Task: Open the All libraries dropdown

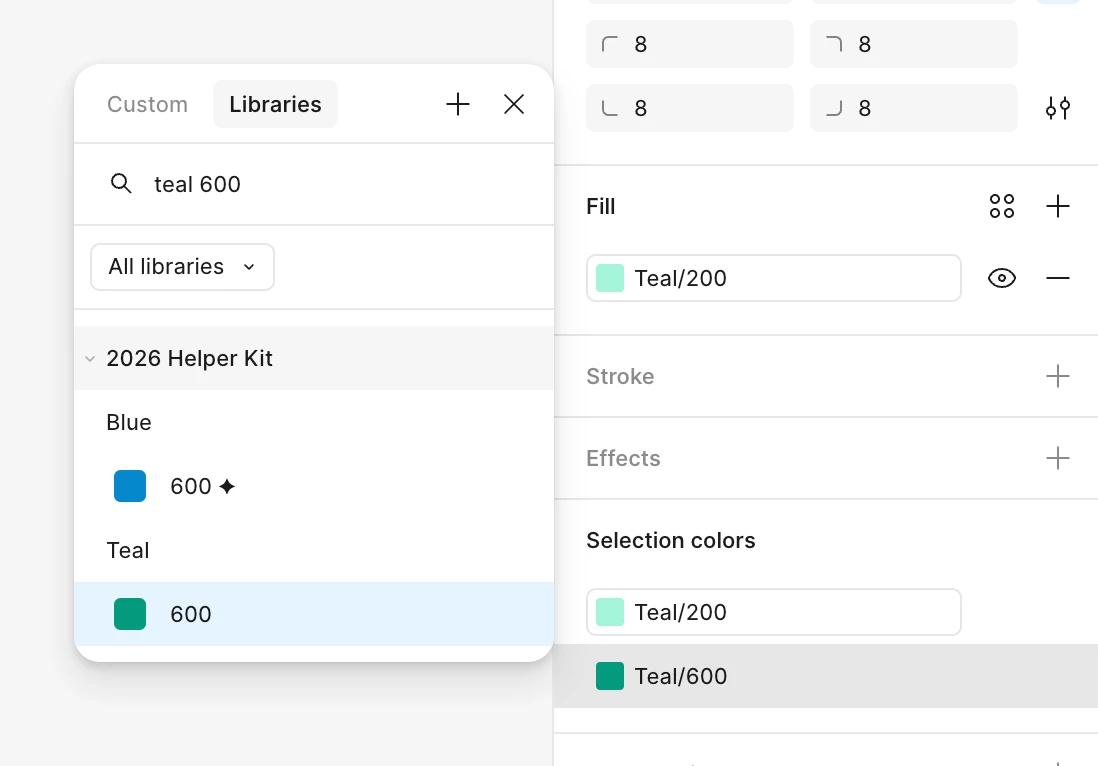Action: (182, 267)
